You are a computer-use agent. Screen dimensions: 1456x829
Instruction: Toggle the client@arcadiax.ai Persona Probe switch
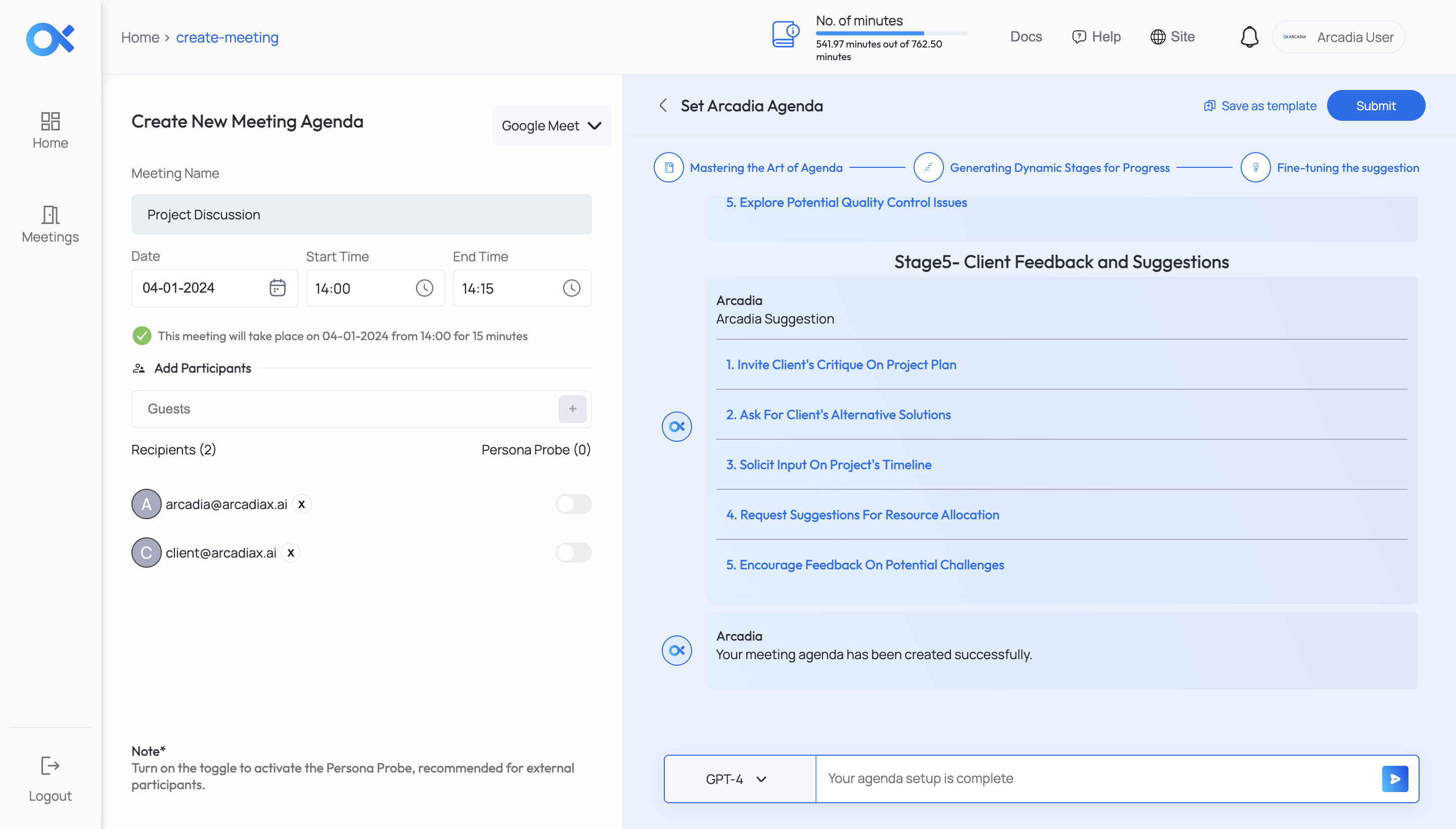point(574,552)
